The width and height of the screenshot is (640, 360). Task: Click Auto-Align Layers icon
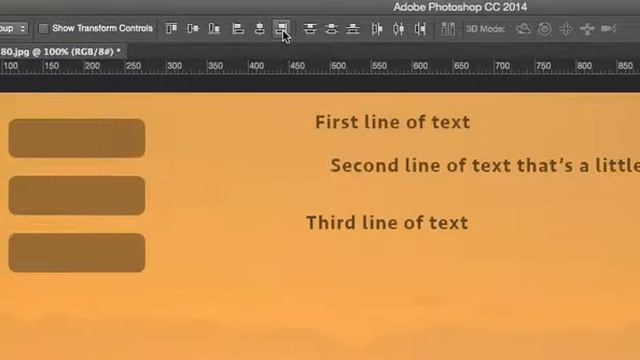click(448, 29)
